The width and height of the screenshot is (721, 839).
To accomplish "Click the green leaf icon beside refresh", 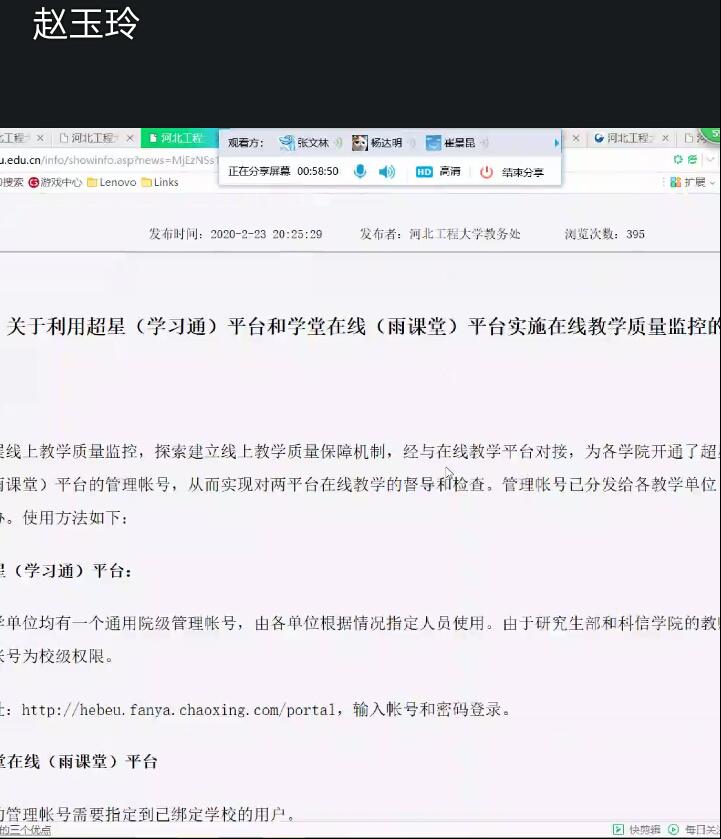I will coord(692,159).
